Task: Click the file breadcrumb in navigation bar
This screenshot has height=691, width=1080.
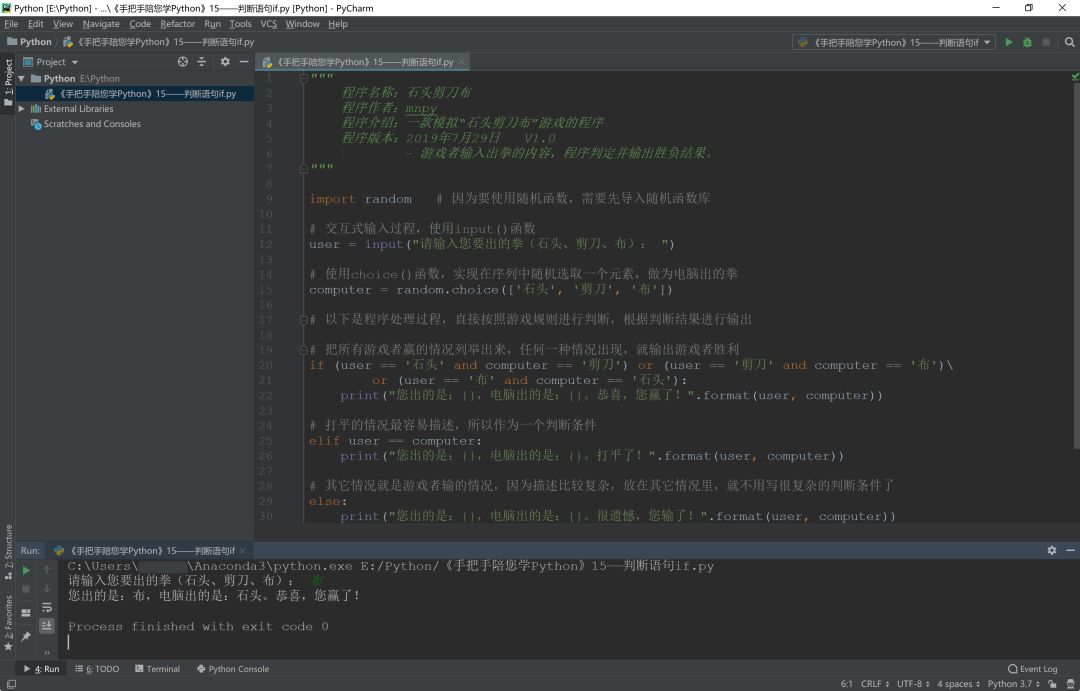Action: pos(158,42)
